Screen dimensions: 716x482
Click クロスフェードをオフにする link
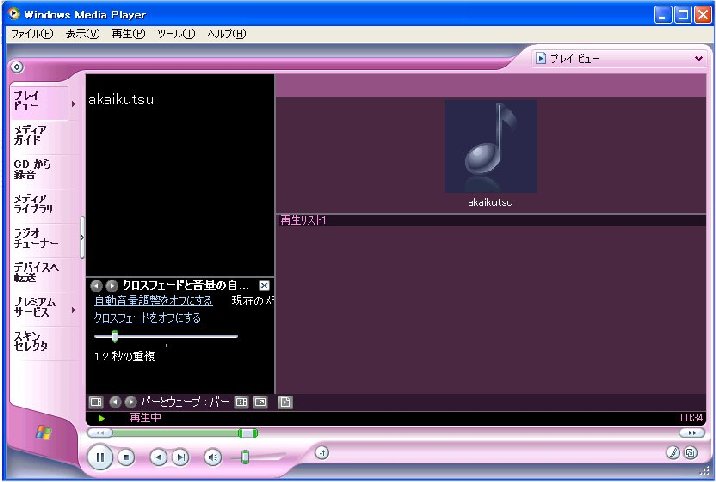click(x=147, y=318)
